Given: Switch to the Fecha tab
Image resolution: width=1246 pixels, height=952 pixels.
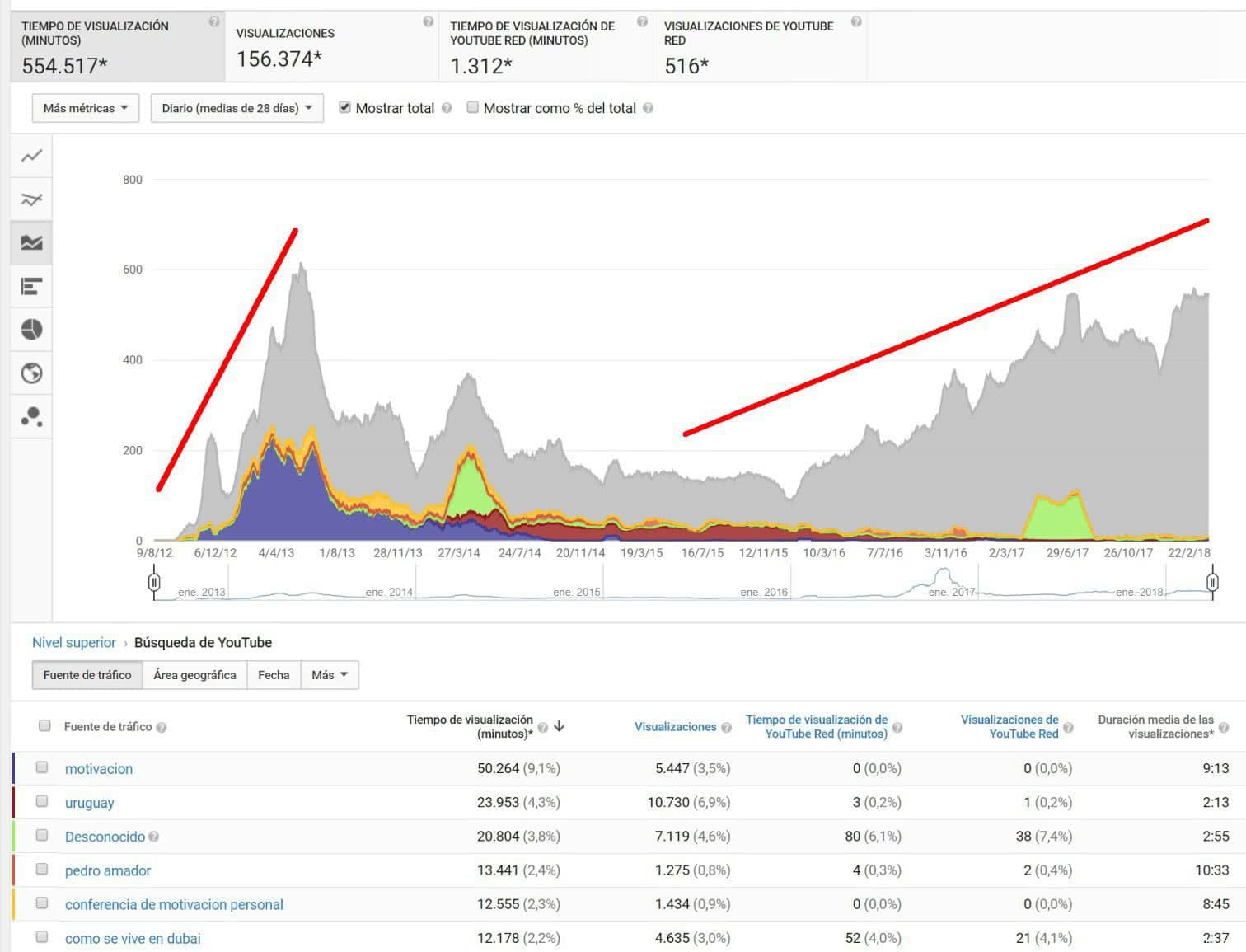Looking at the screenshot, I should coord(274,675).
